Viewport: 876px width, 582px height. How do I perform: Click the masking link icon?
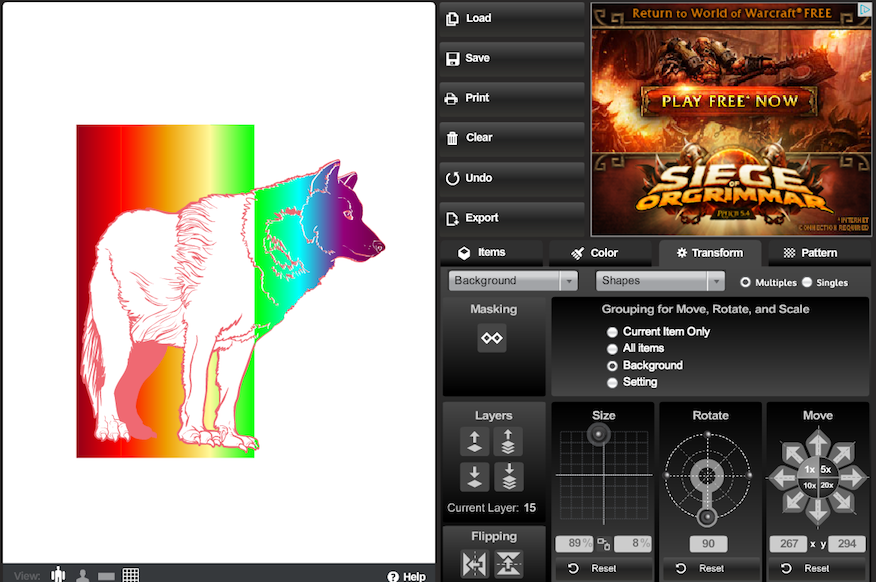492,338
